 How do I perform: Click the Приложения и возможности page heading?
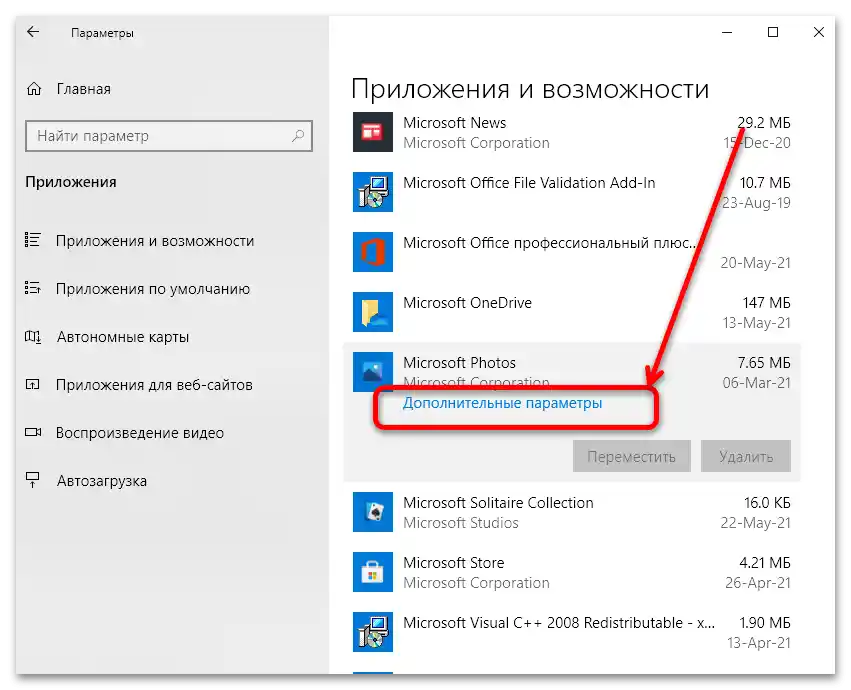pyautogui.click(x=530, y=89)
